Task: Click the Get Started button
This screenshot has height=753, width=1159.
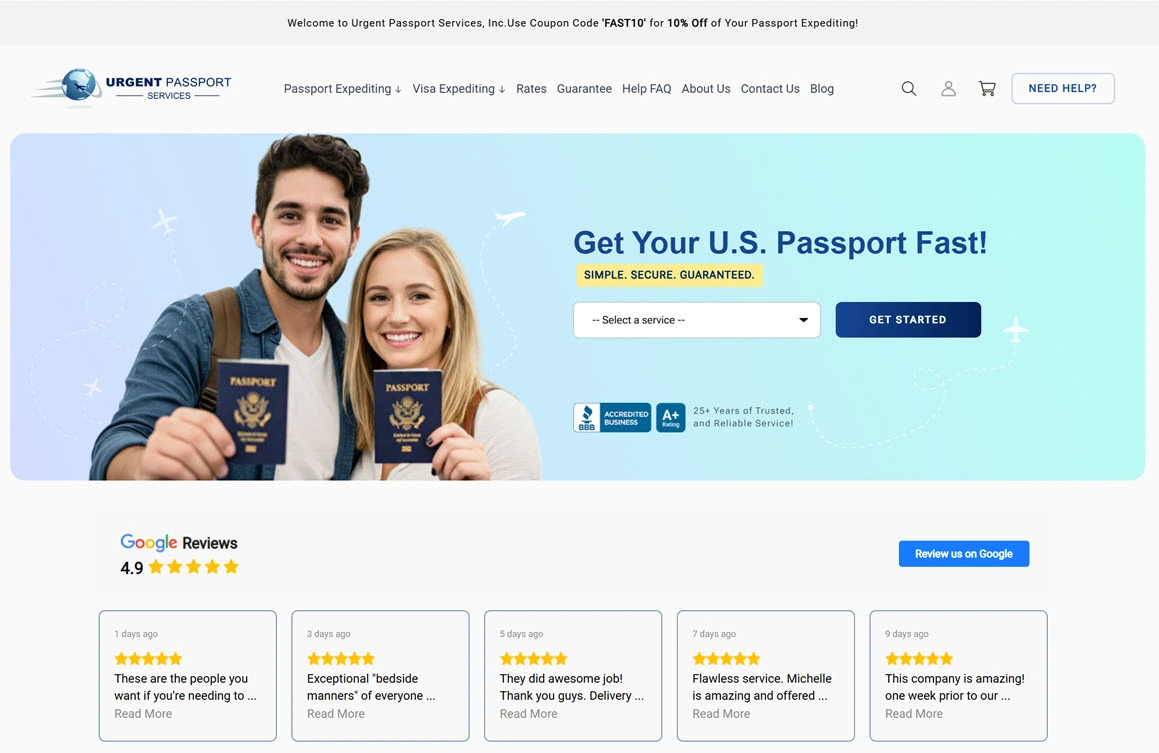Action: (x=908, y=320)
